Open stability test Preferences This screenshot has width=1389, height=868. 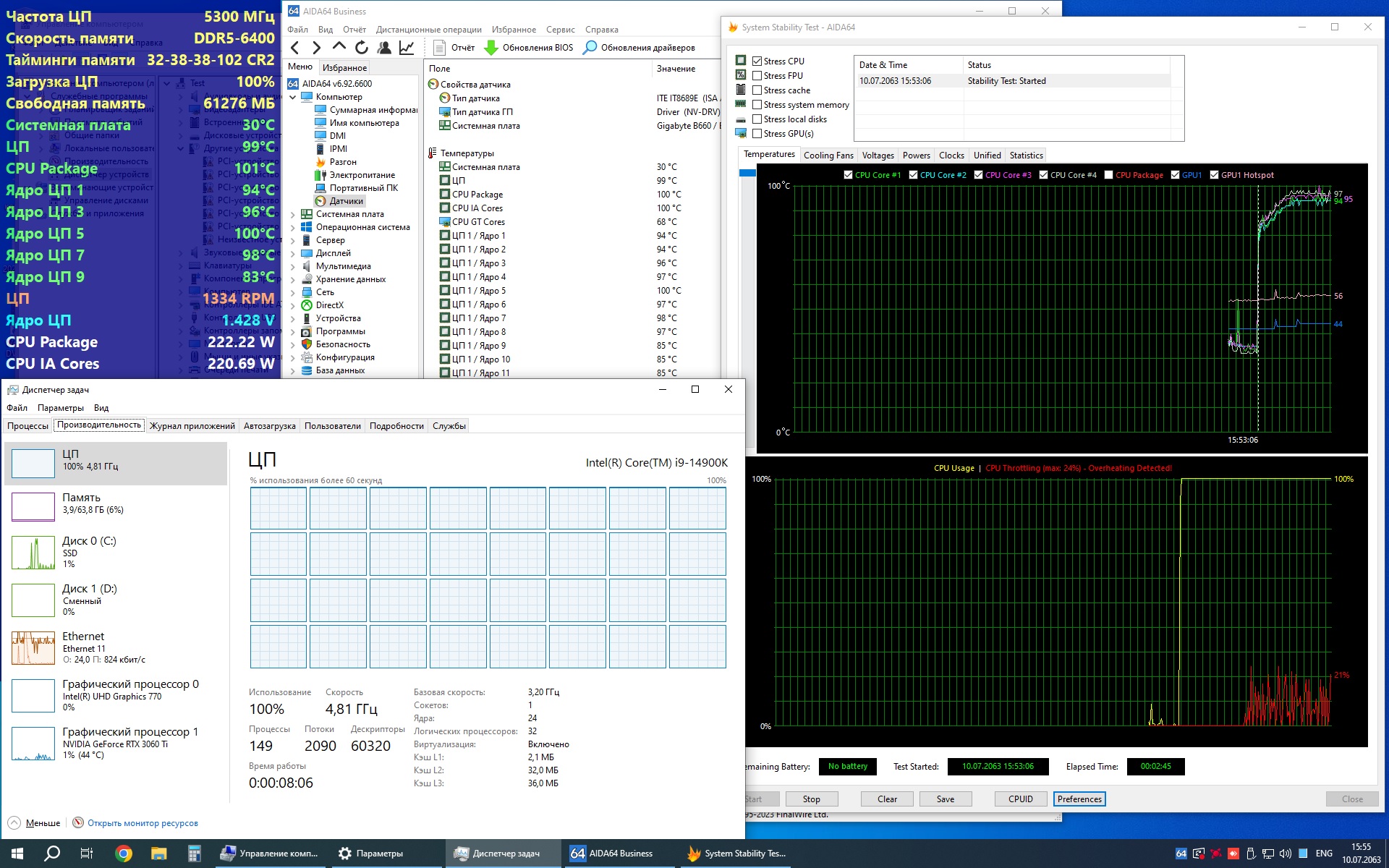pos(1079,799)
